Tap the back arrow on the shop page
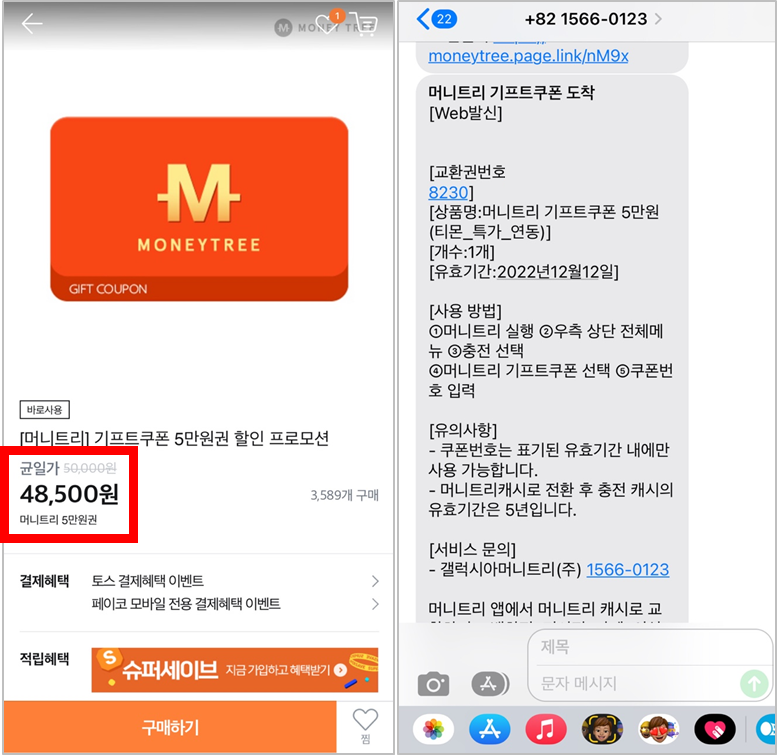This screenshot has height=755, width=777. click(32, 23)
